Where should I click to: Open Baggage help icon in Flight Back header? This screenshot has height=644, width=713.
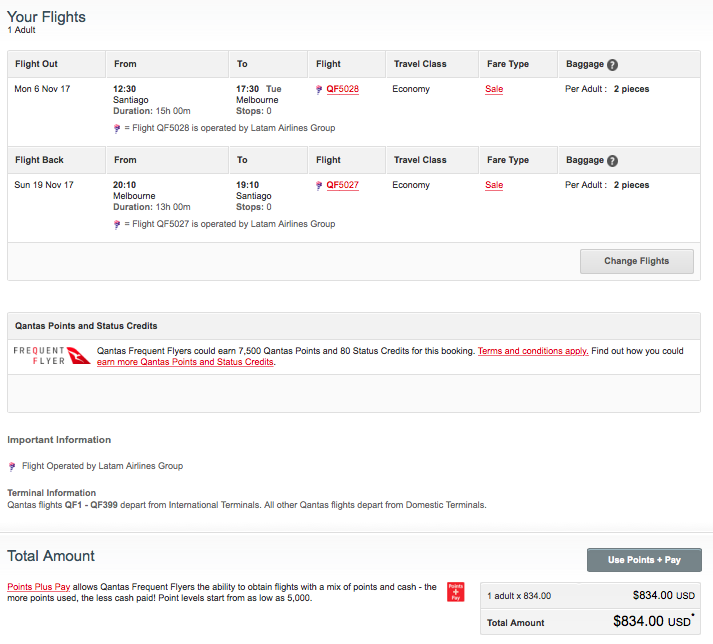[x=613, y=161]
